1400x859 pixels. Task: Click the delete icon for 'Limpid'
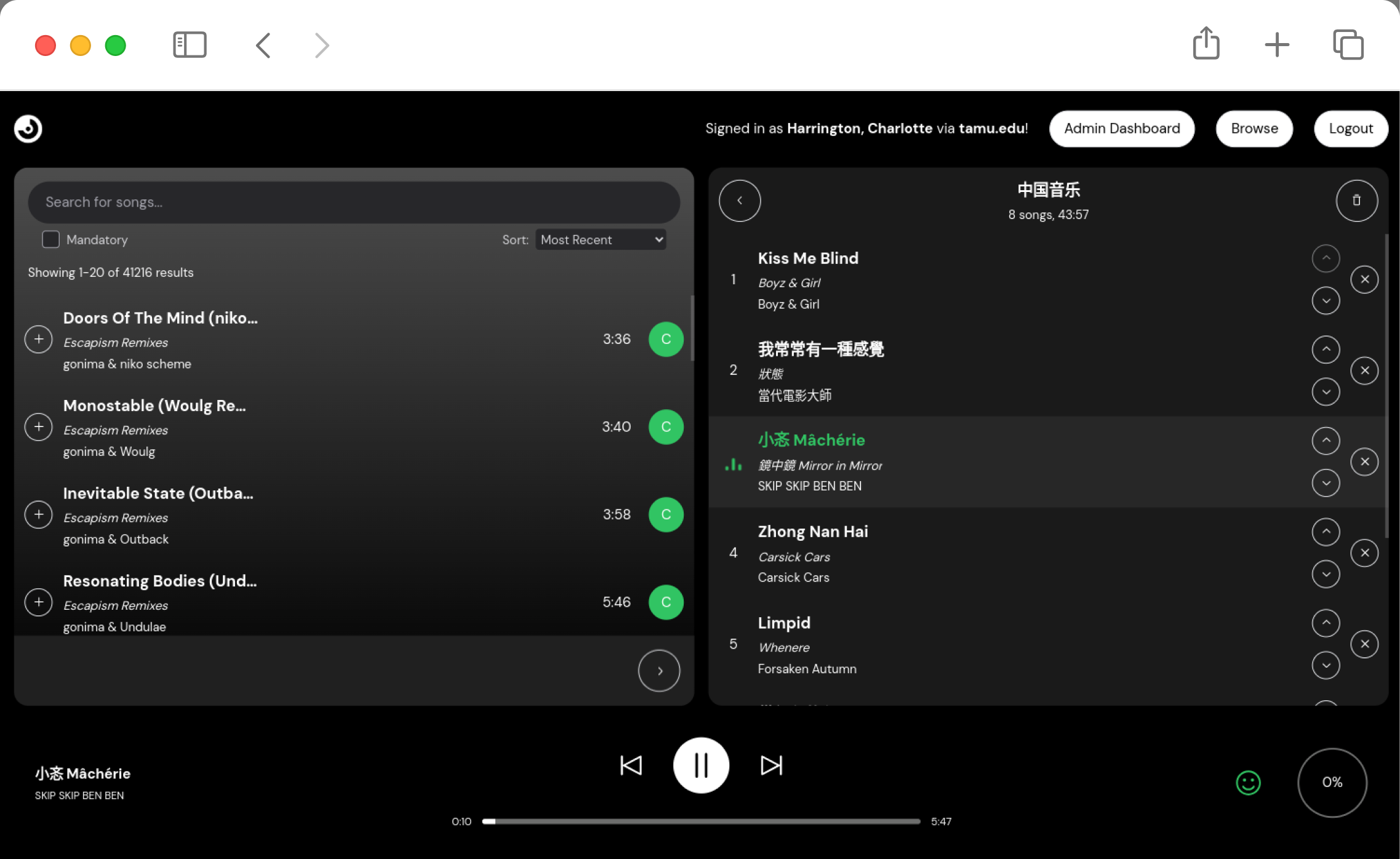(x=1364, y=644)
